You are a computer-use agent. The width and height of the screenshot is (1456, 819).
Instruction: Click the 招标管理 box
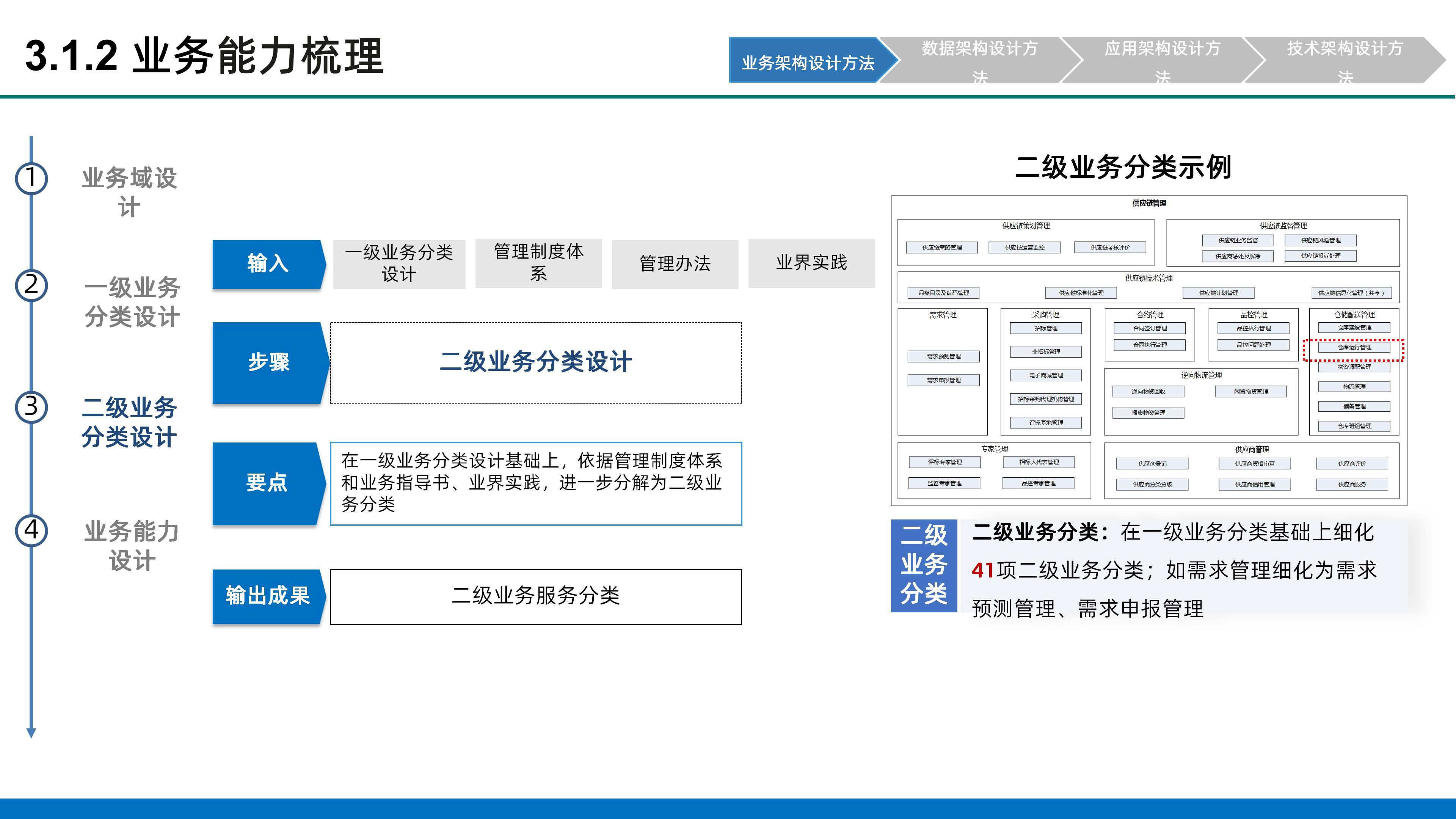pos(1046,328)
